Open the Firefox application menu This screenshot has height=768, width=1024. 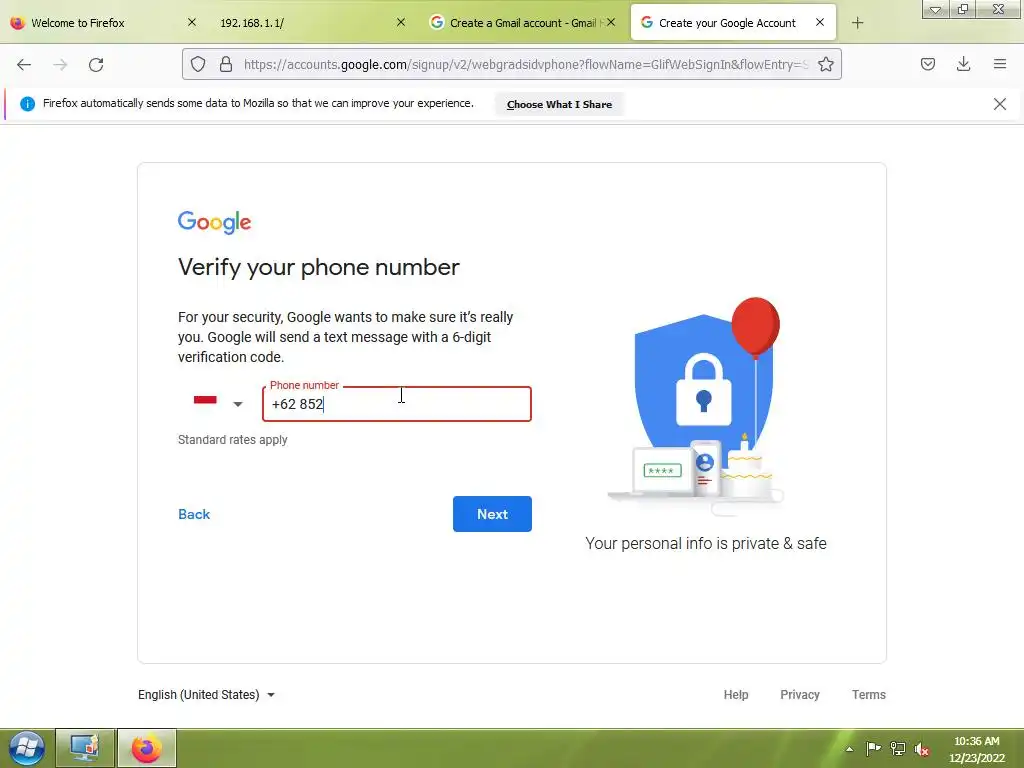(x=1000, y=64)
